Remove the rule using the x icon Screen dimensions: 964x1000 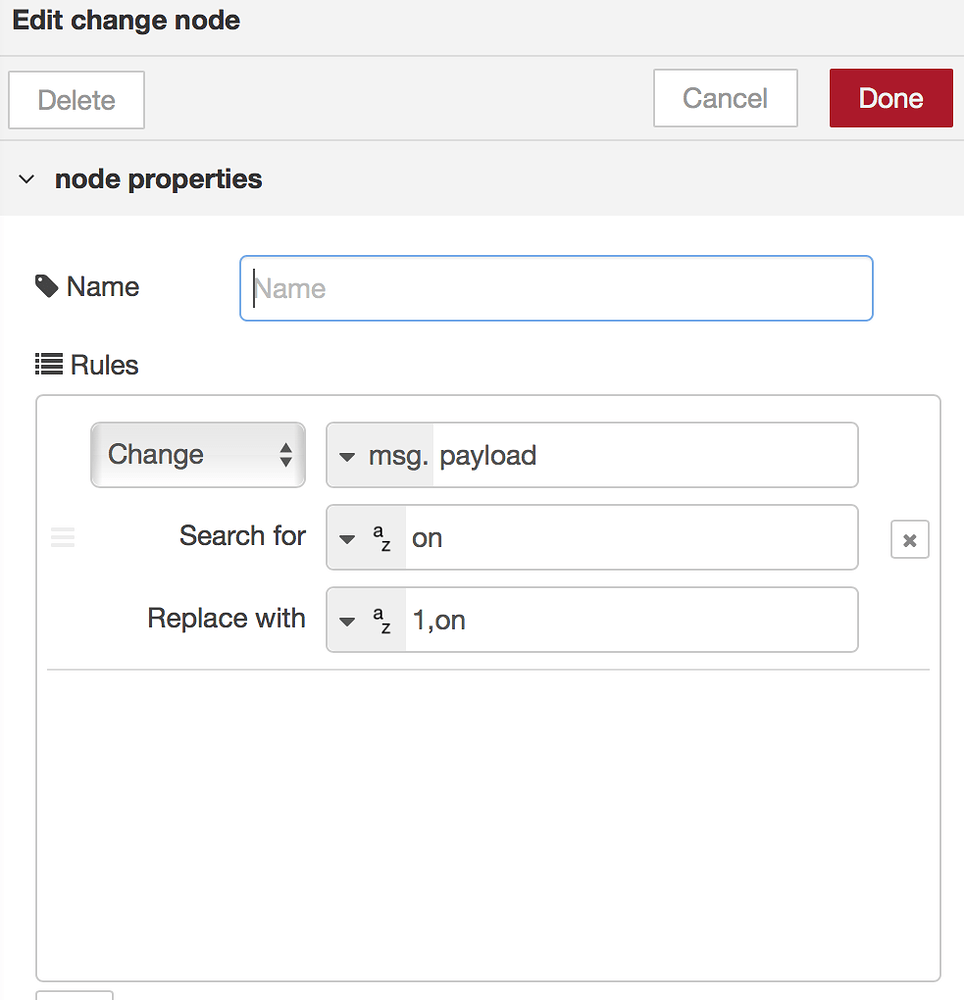pyautogui.click(x=910, y=539)
